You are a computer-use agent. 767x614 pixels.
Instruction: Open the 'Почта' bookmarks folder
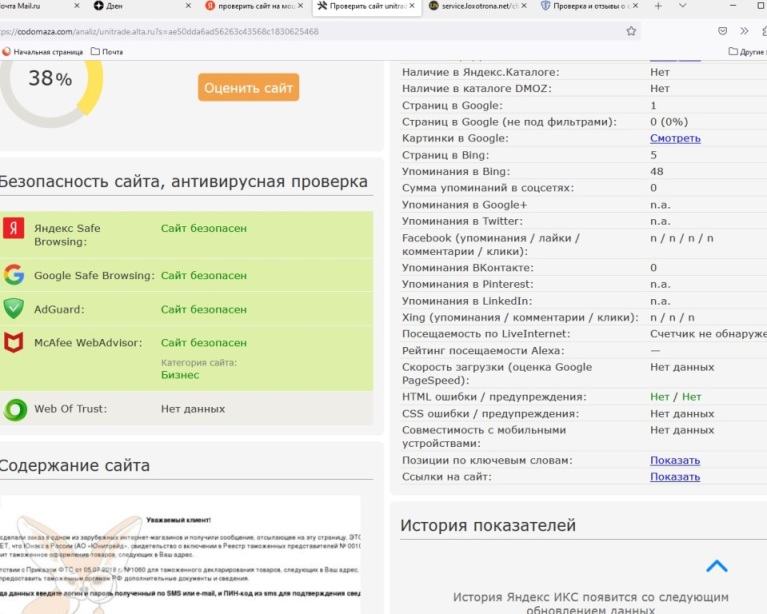(x=107, y=51)
